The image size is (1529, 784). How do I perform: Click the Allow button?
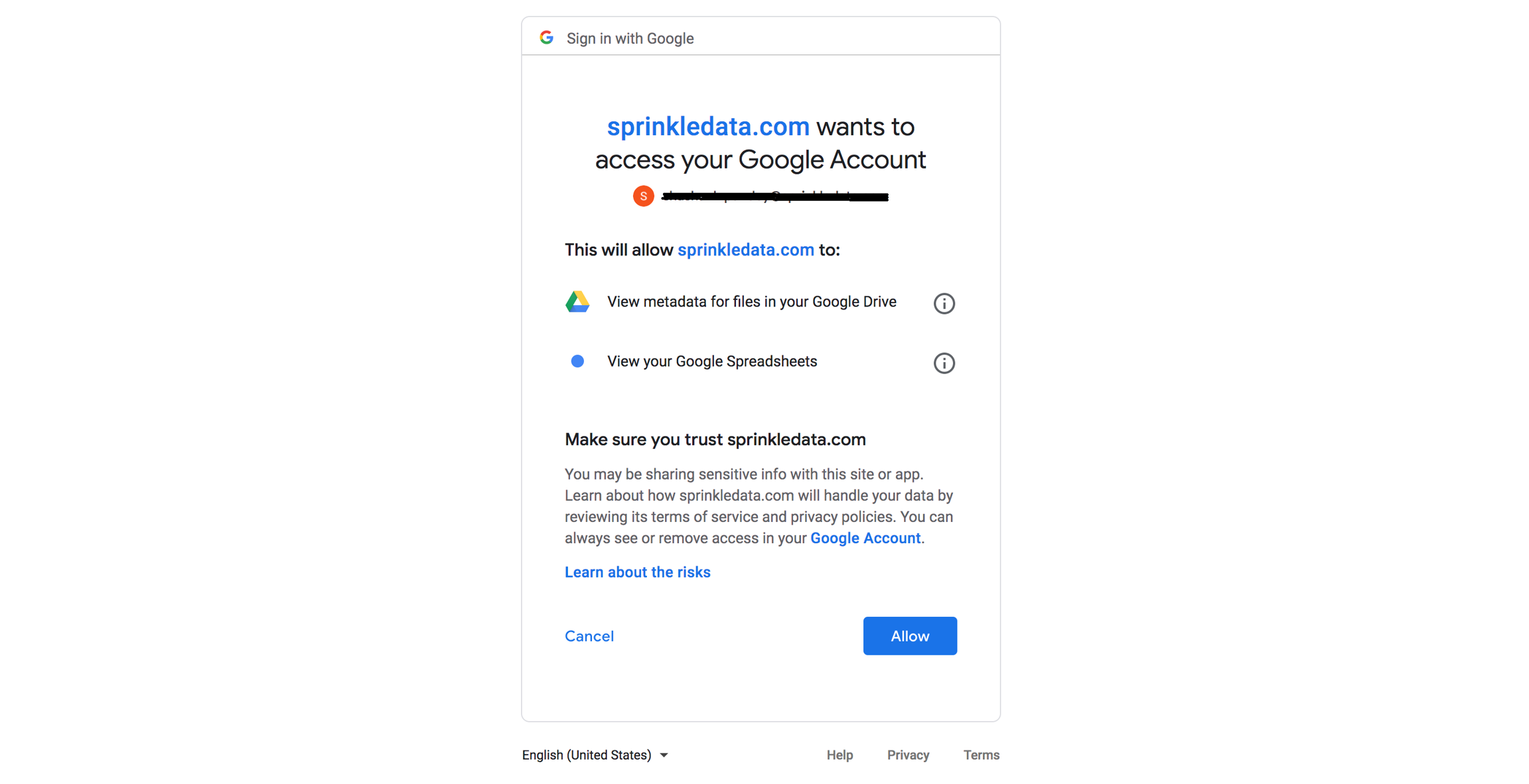tap(909, 636)
